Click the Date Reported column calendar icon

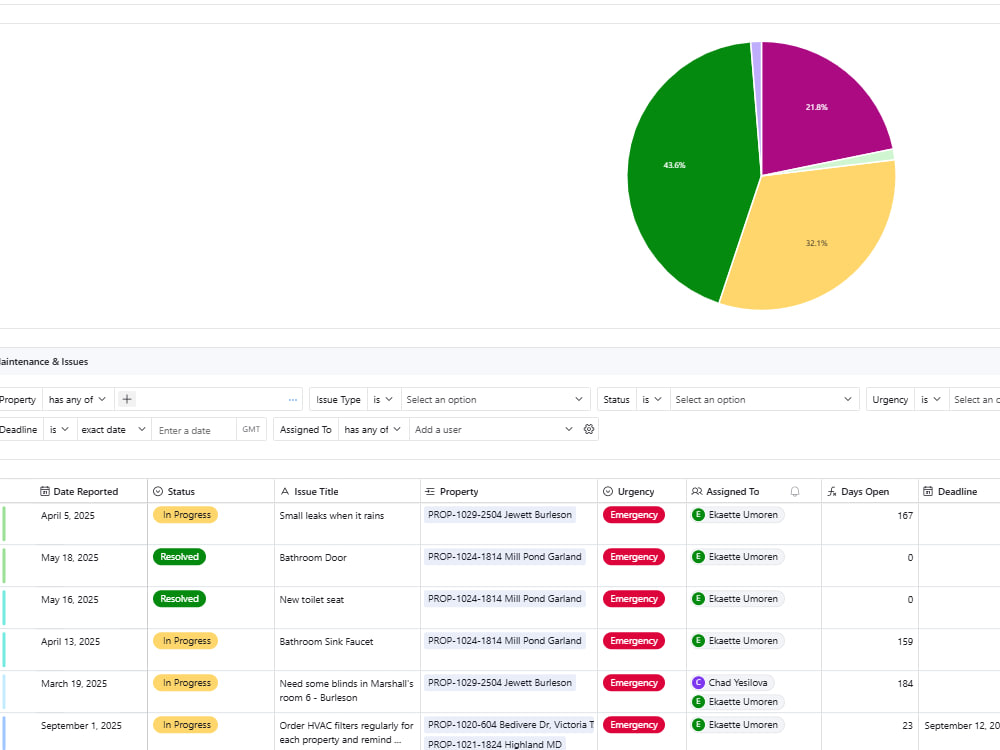tap(45, 491)
